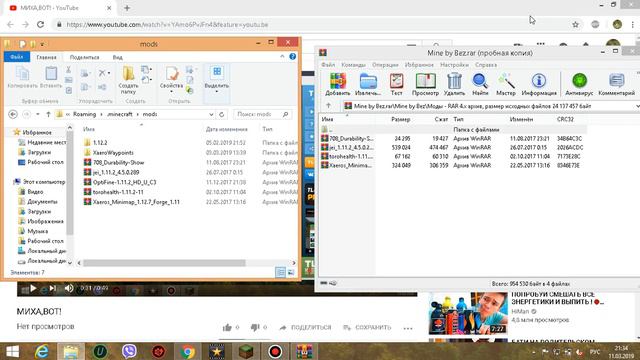Screen dimensions: 640x360
Task: Open Minecraft grass block taskbar icon
Action: click(246, 351)
